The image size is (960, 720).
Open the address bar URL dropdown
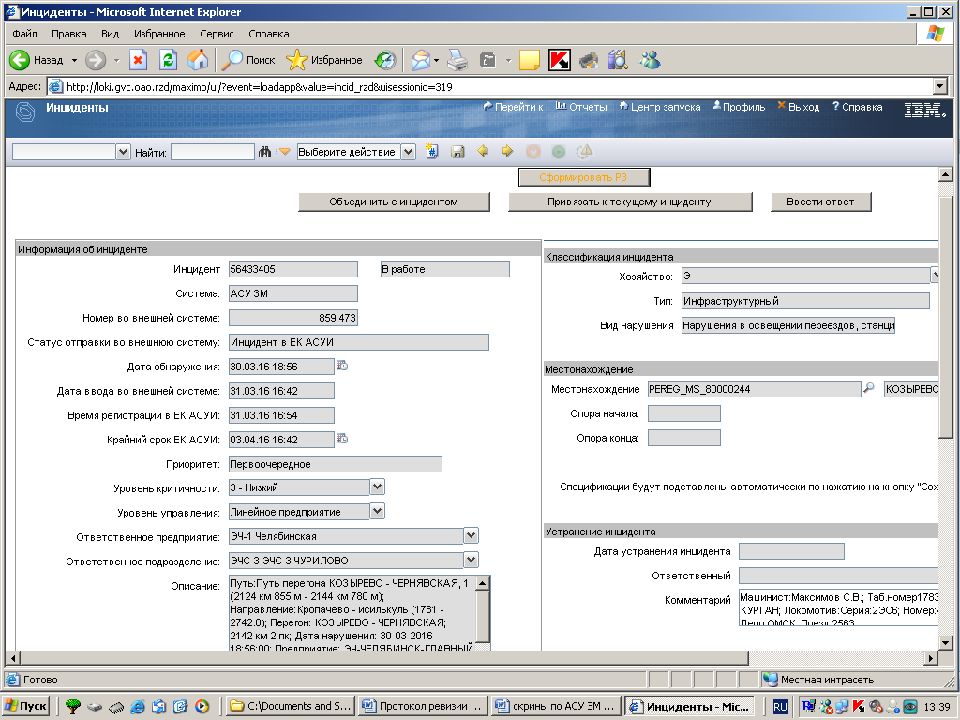coord(940,86)
